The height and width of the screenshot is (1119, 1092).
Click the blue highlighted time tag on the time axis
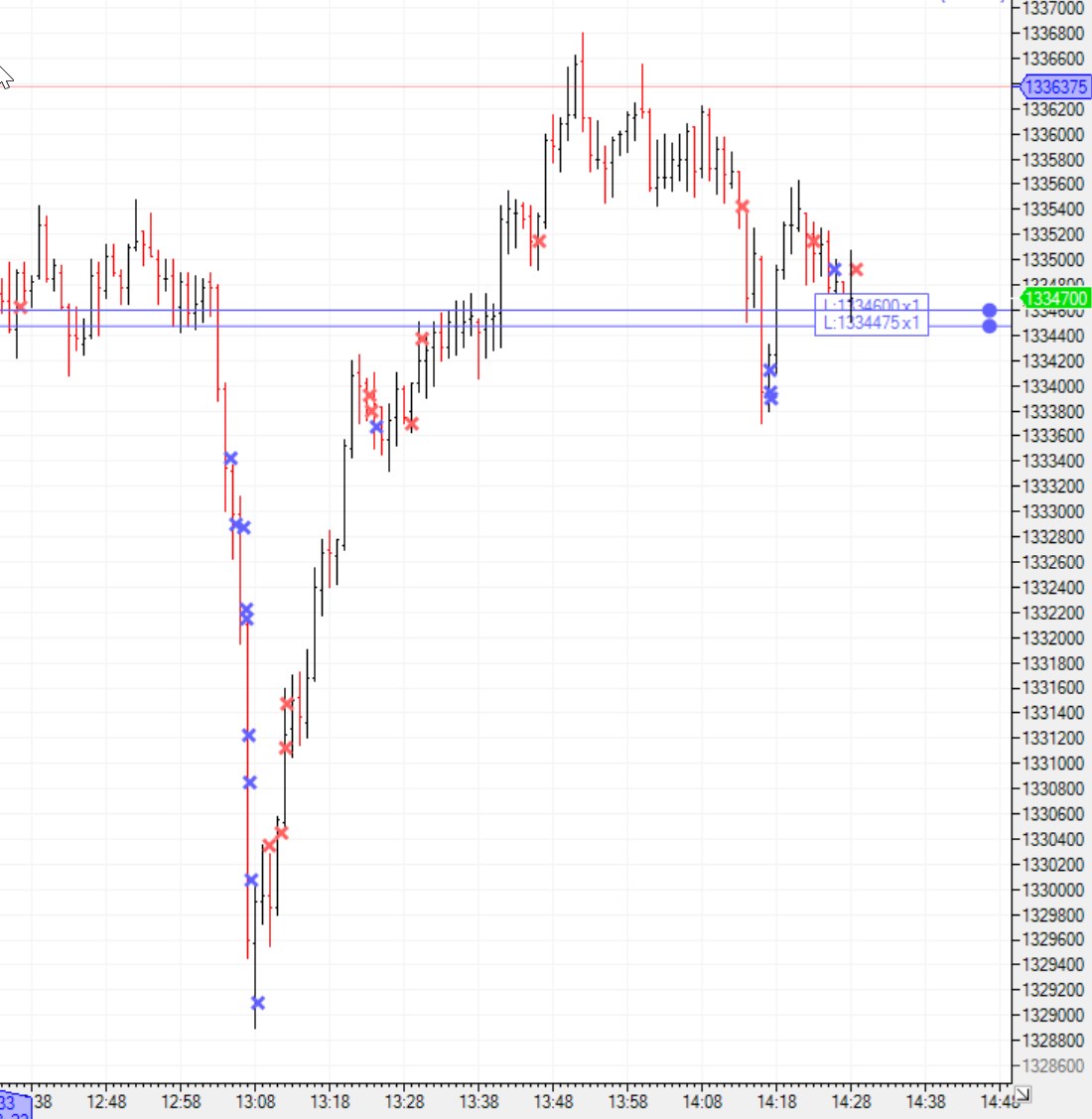[x=15, y=1106]
